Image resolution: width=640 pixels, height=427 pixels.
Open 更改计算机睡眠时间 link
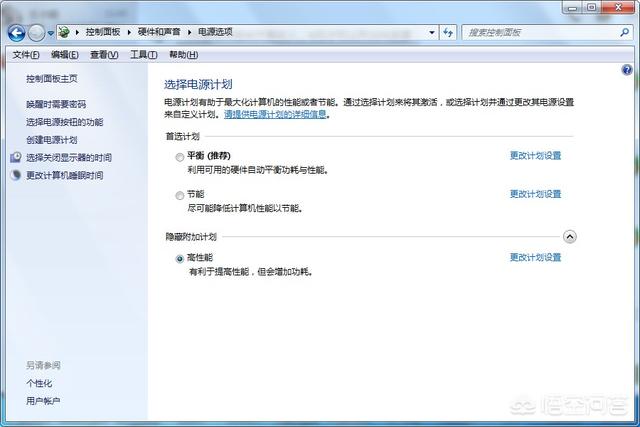click(x=65, y=176)
